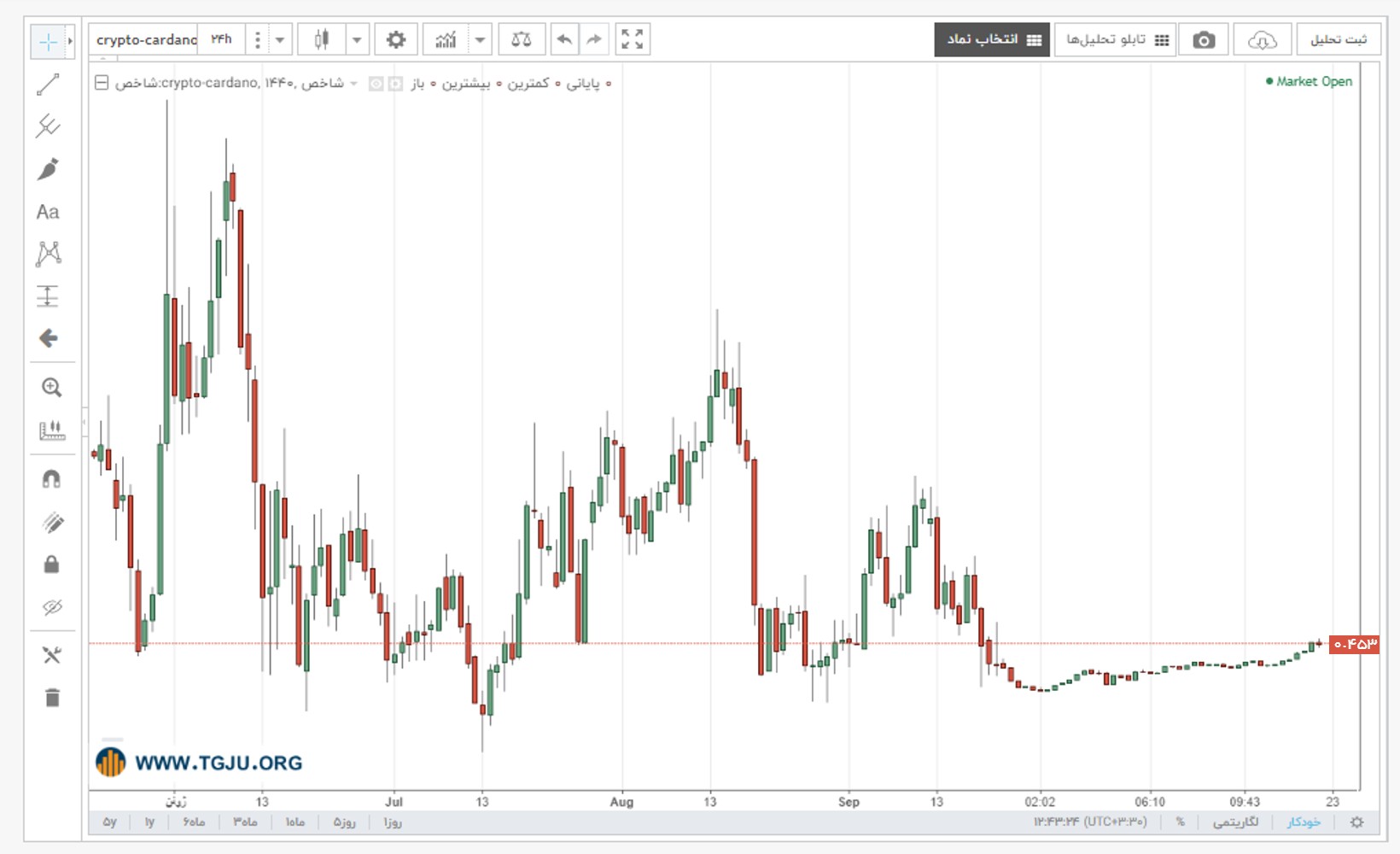This screenshot has width=1400, height=854.
Task: Open the object tree tools icon
Action: click(x=52, y=655)
